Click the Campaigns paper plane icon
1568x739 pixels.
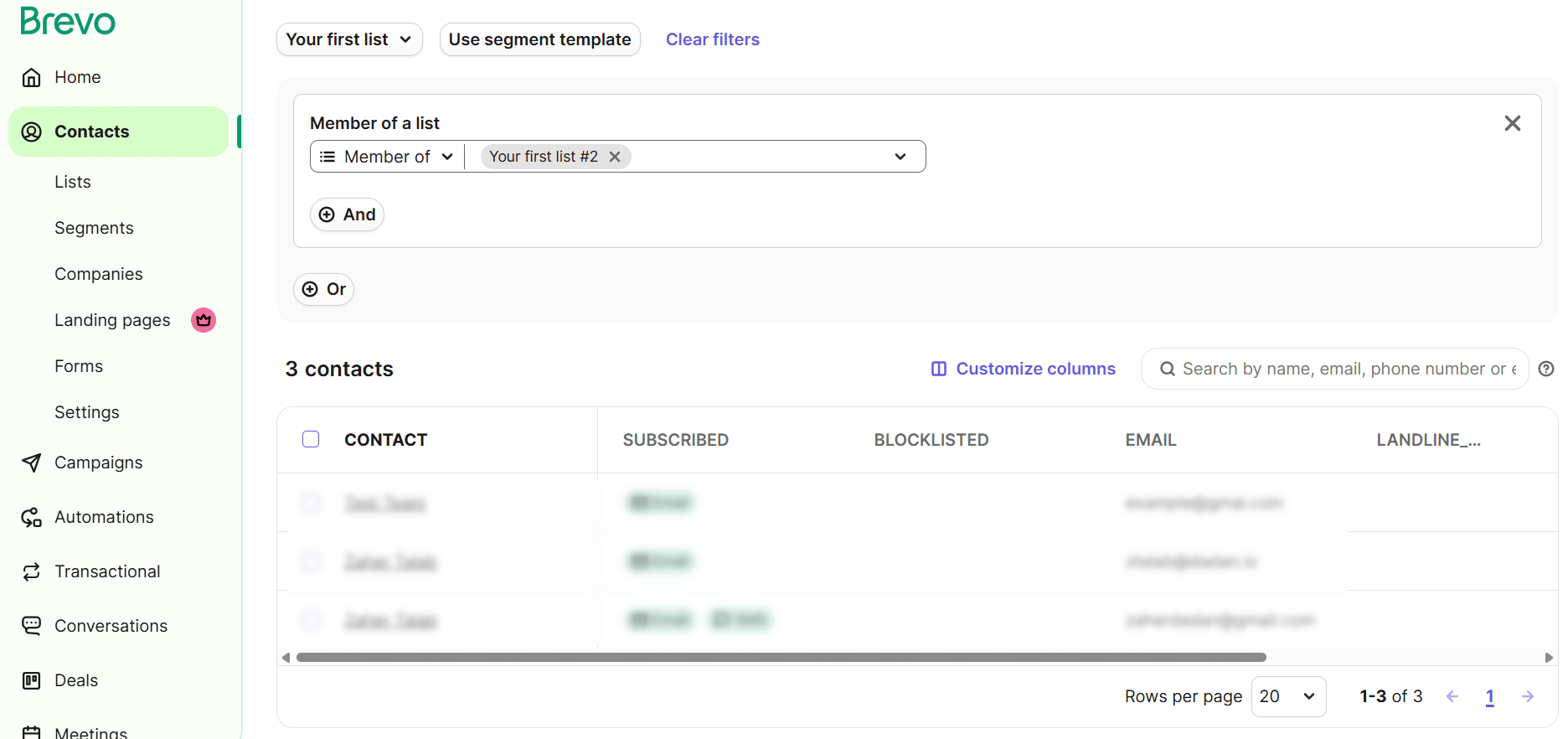pos(32,463)
